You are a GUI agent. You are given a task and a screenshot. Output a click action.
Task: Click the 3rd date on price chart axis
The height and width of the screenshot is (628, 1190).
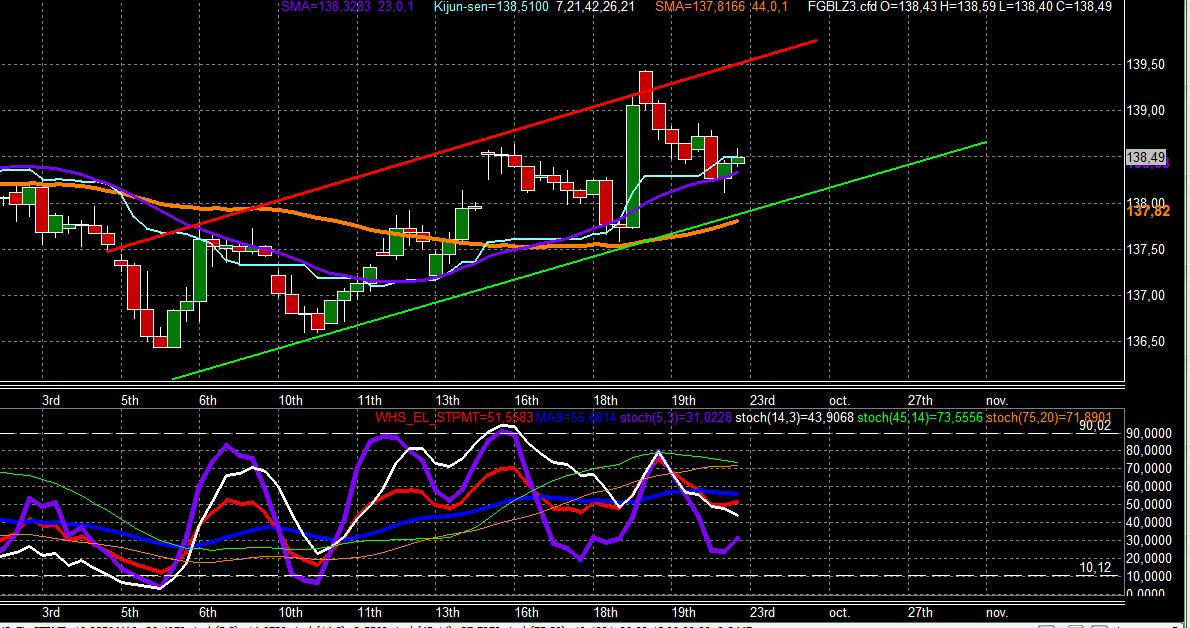point(51,400)
